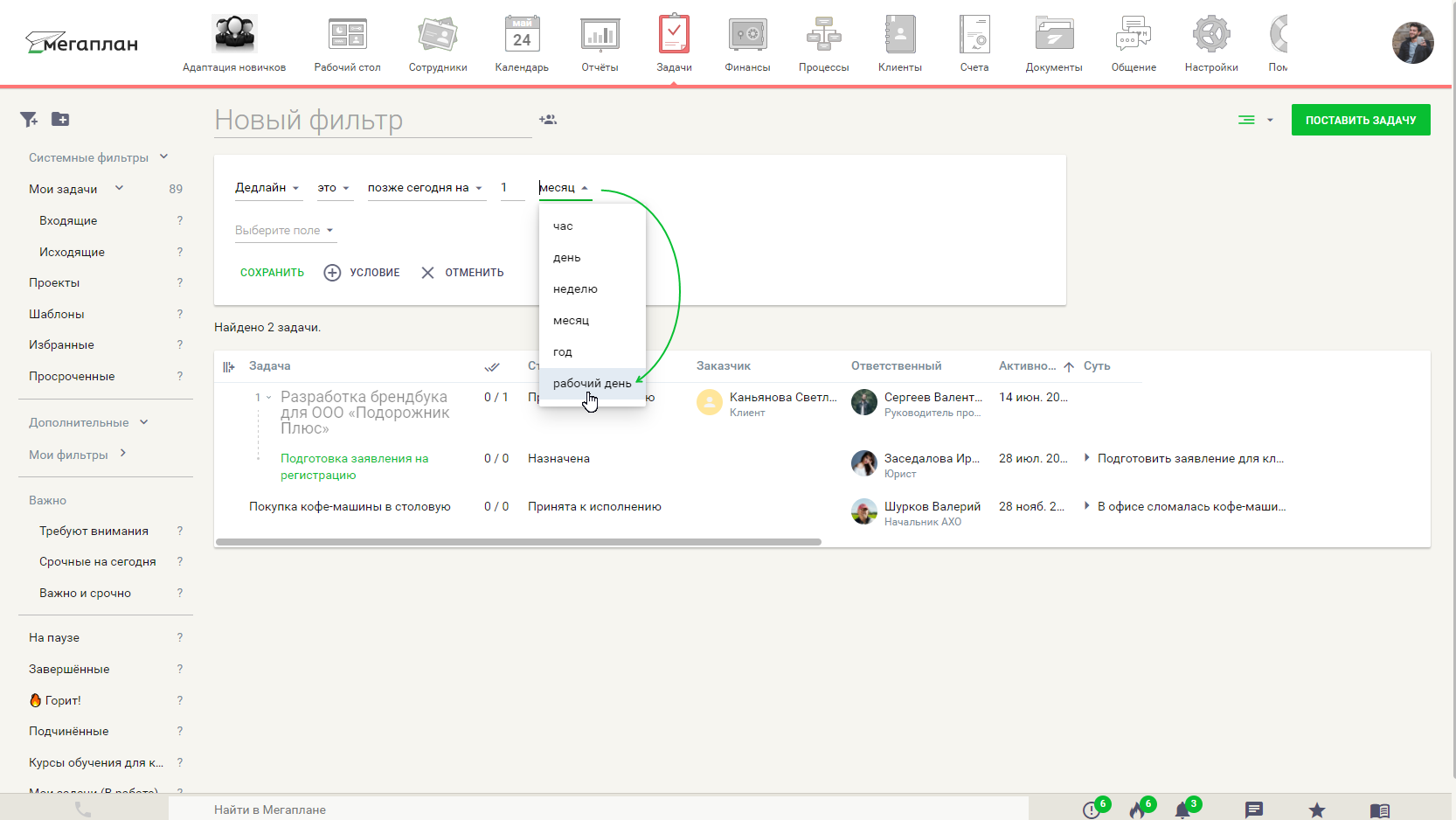Viewport: 1456px width, 820px height.
Task: Collapse the Системные фильтры section
Action: pos(163,157)
